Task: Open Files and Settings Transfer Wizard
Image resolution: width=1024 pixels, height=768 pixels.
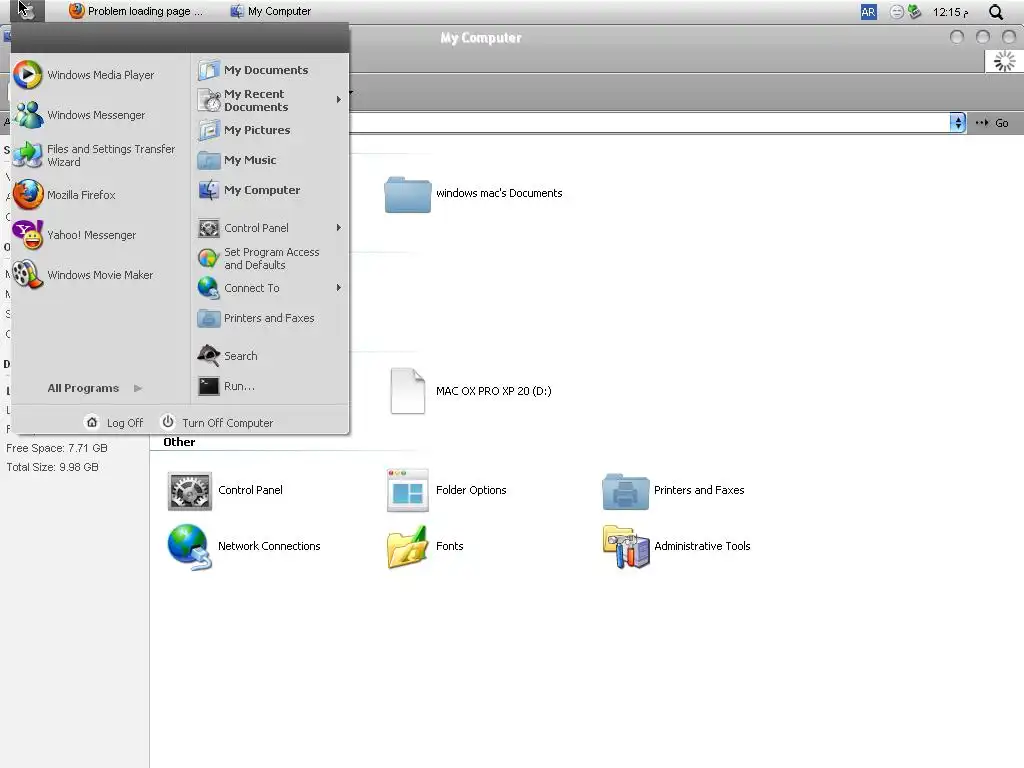Action: 95,155
